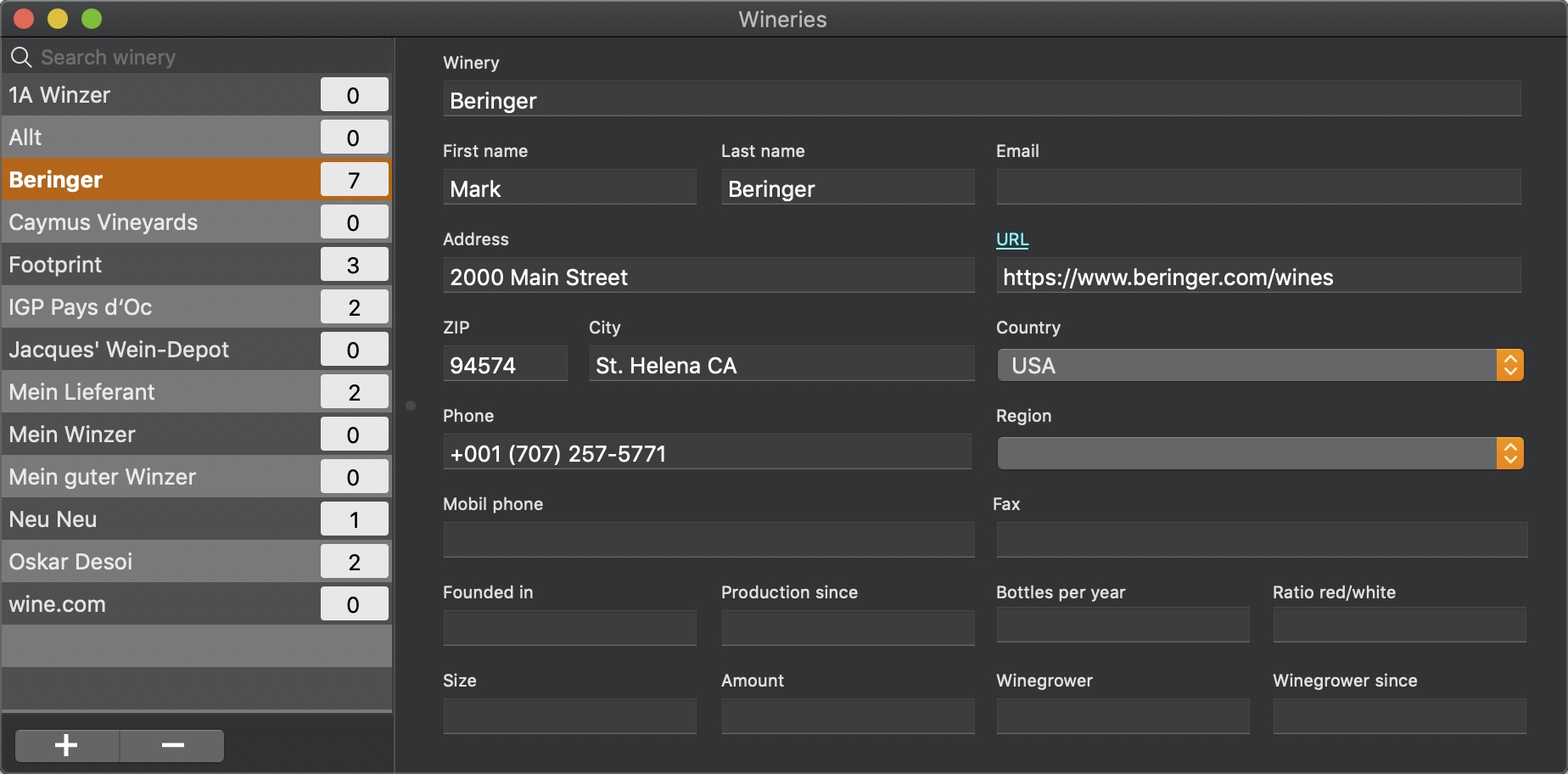Image resolution: width=1568 pixels, height=774 pixels.
Task: Click the Ratio red/white field
Action: (1399, 625)
